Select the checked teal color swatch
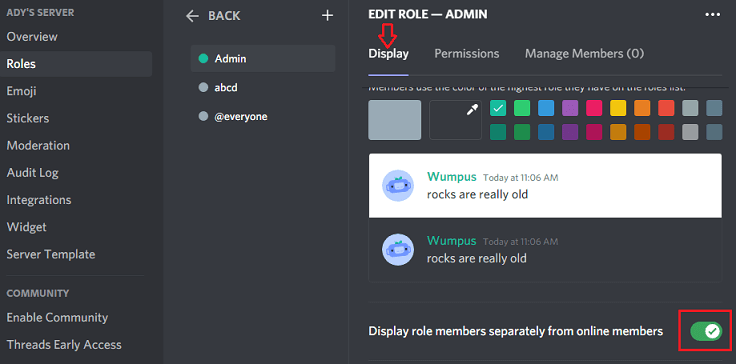 click(x=498, y=108)
